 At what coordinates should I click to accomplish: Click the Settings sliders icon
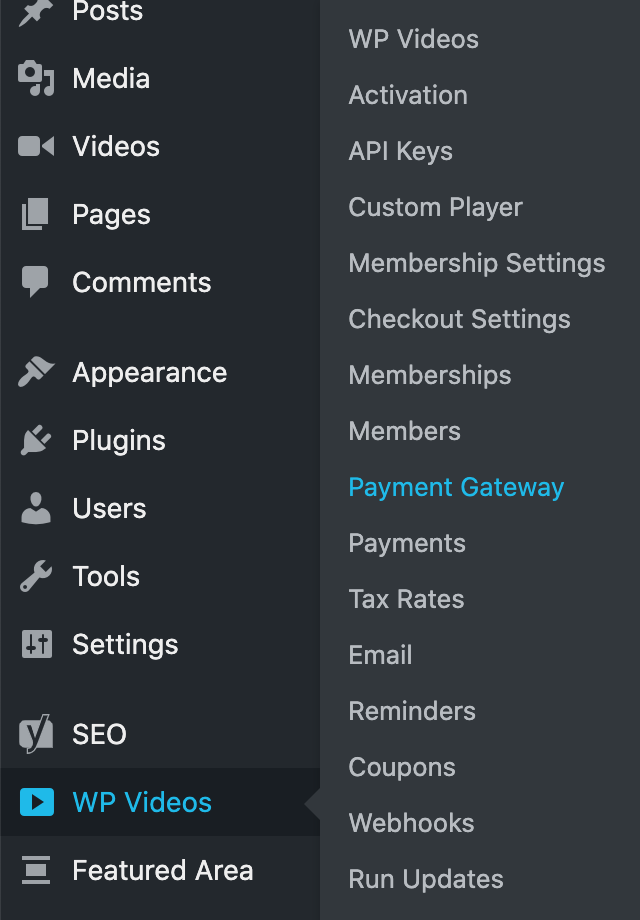[x=36, y=644]
